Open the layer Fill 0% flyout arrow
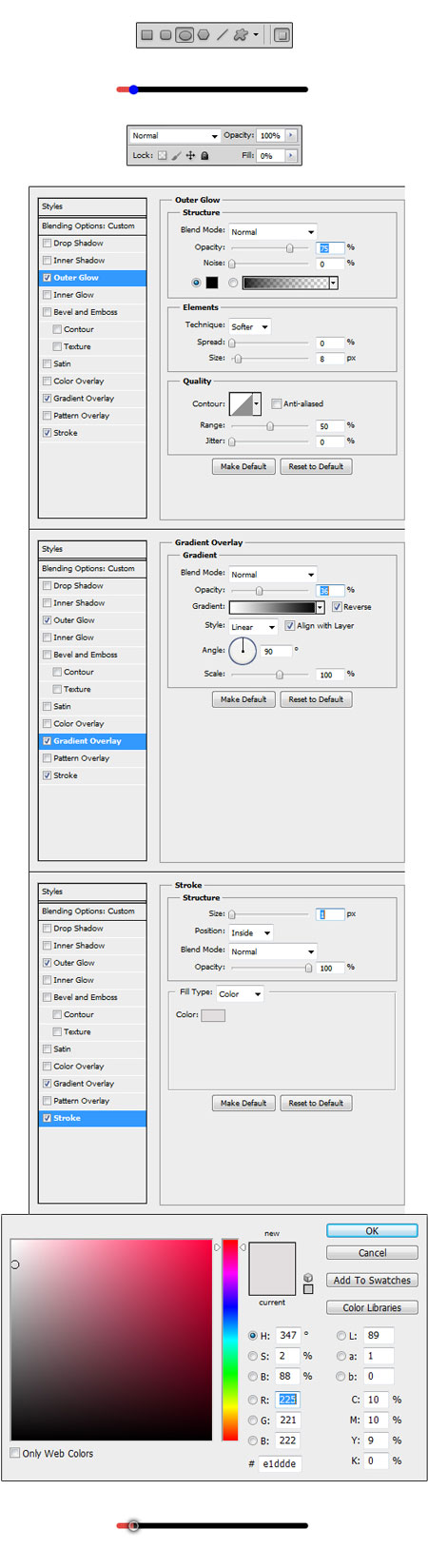Image resolution: width=428 pixels, height=1568 pixels. tap(291, 155)
